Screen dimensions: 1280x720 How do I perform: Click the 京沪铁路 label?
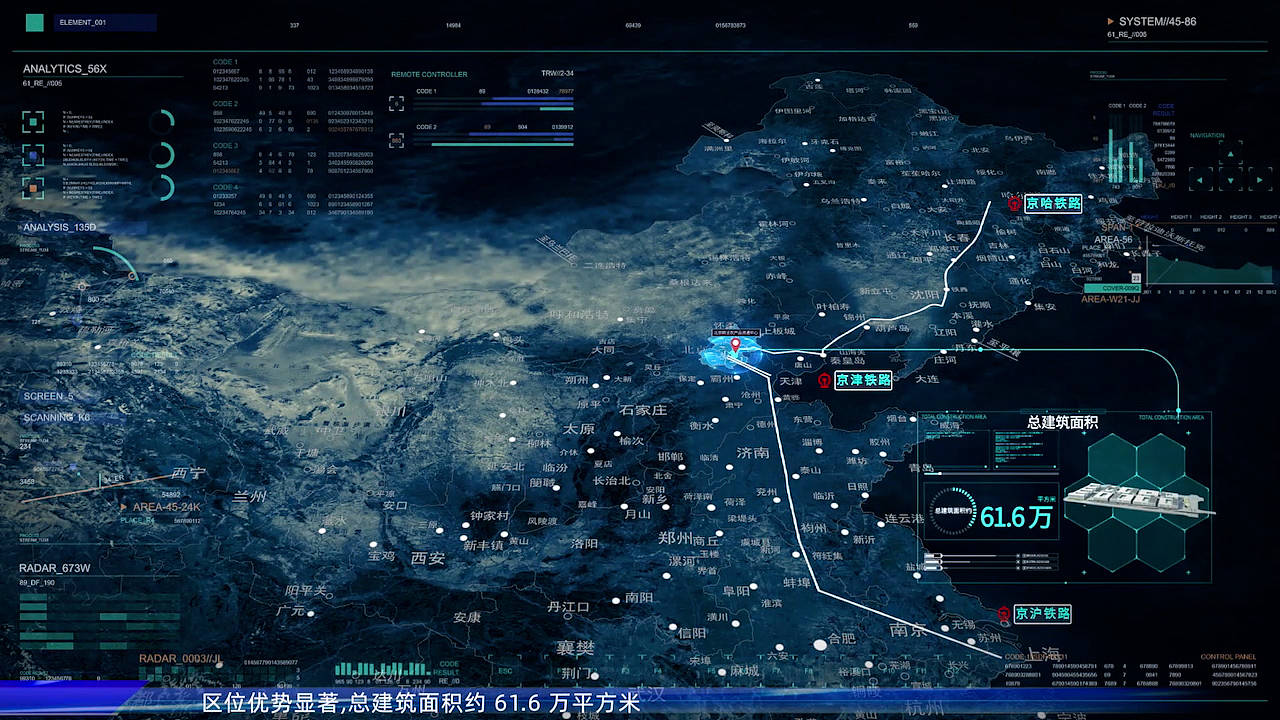[x=1042, y=613]
